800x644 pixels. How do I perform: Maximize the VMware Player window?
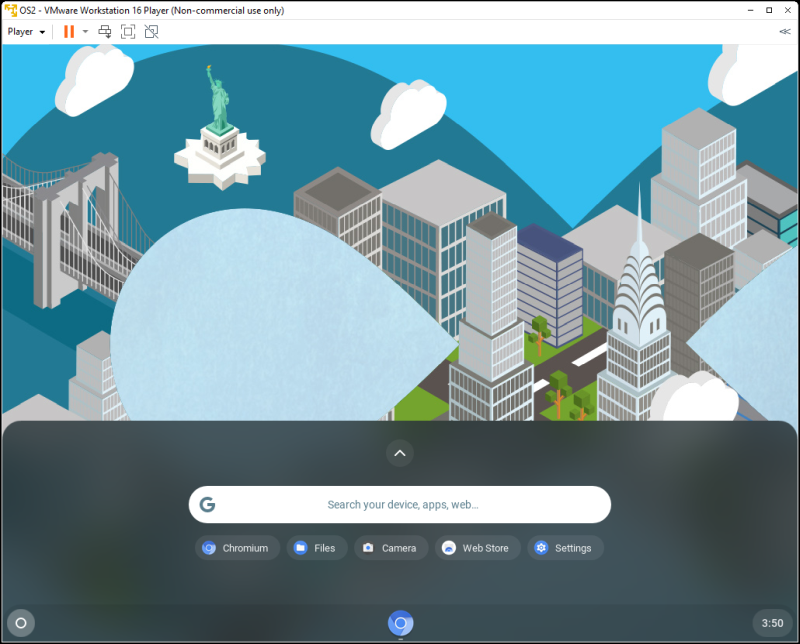tap(769, 10)
